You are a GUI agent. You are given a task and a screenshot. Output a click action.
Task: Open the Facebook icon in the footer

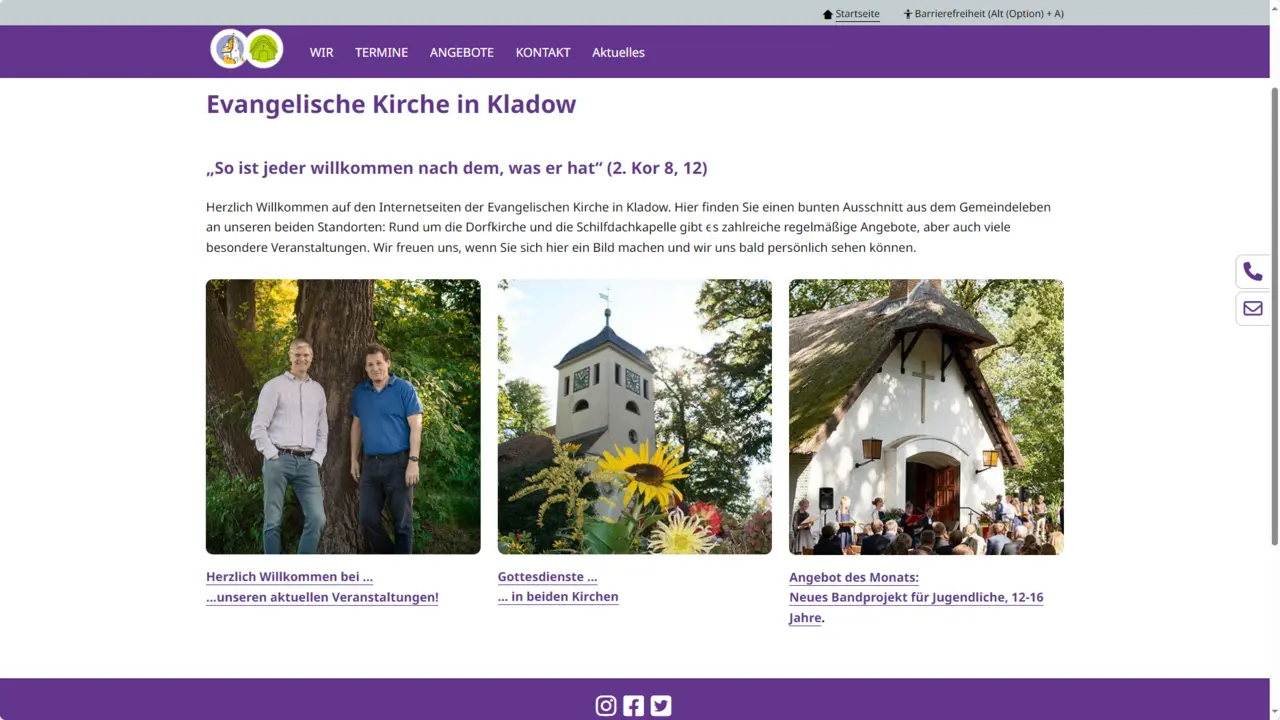pyautogui.click(x=634, y=706)
